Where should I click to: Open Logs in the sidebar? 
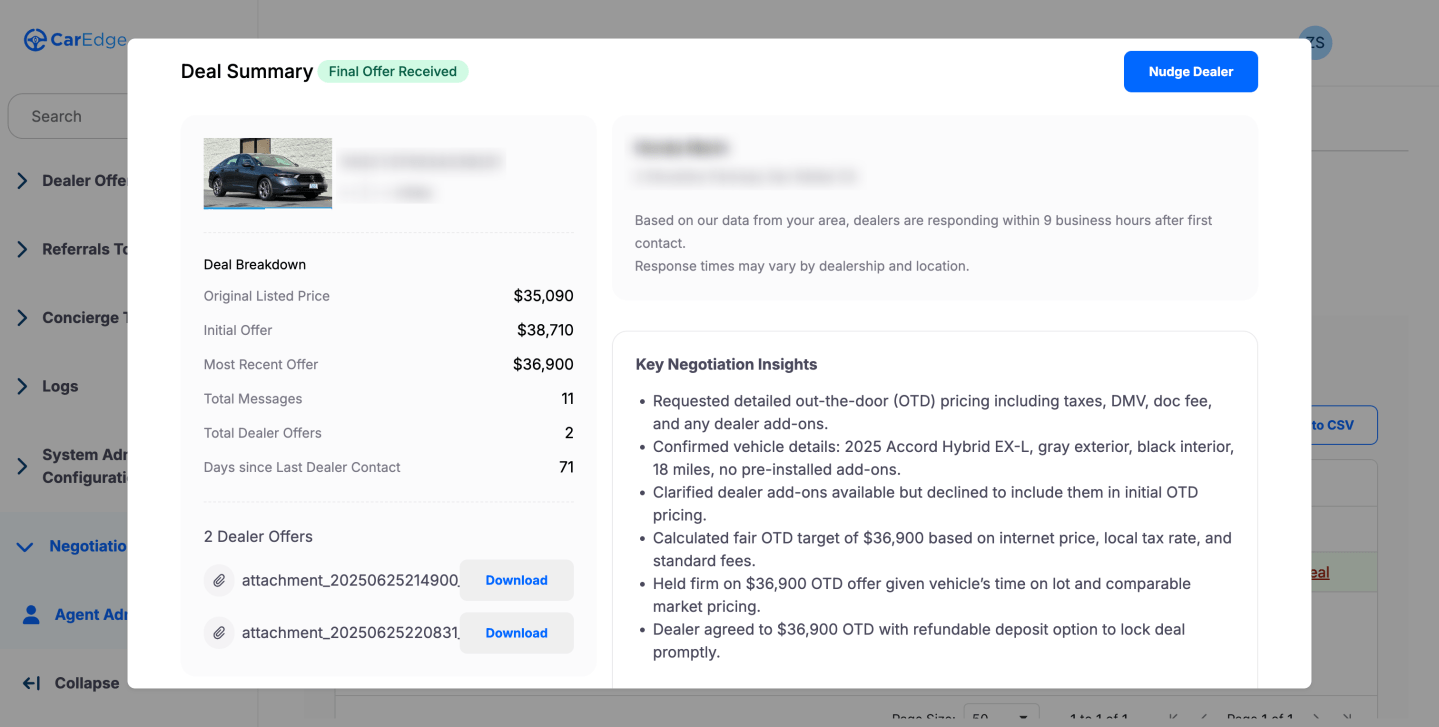tap(22, 386)
